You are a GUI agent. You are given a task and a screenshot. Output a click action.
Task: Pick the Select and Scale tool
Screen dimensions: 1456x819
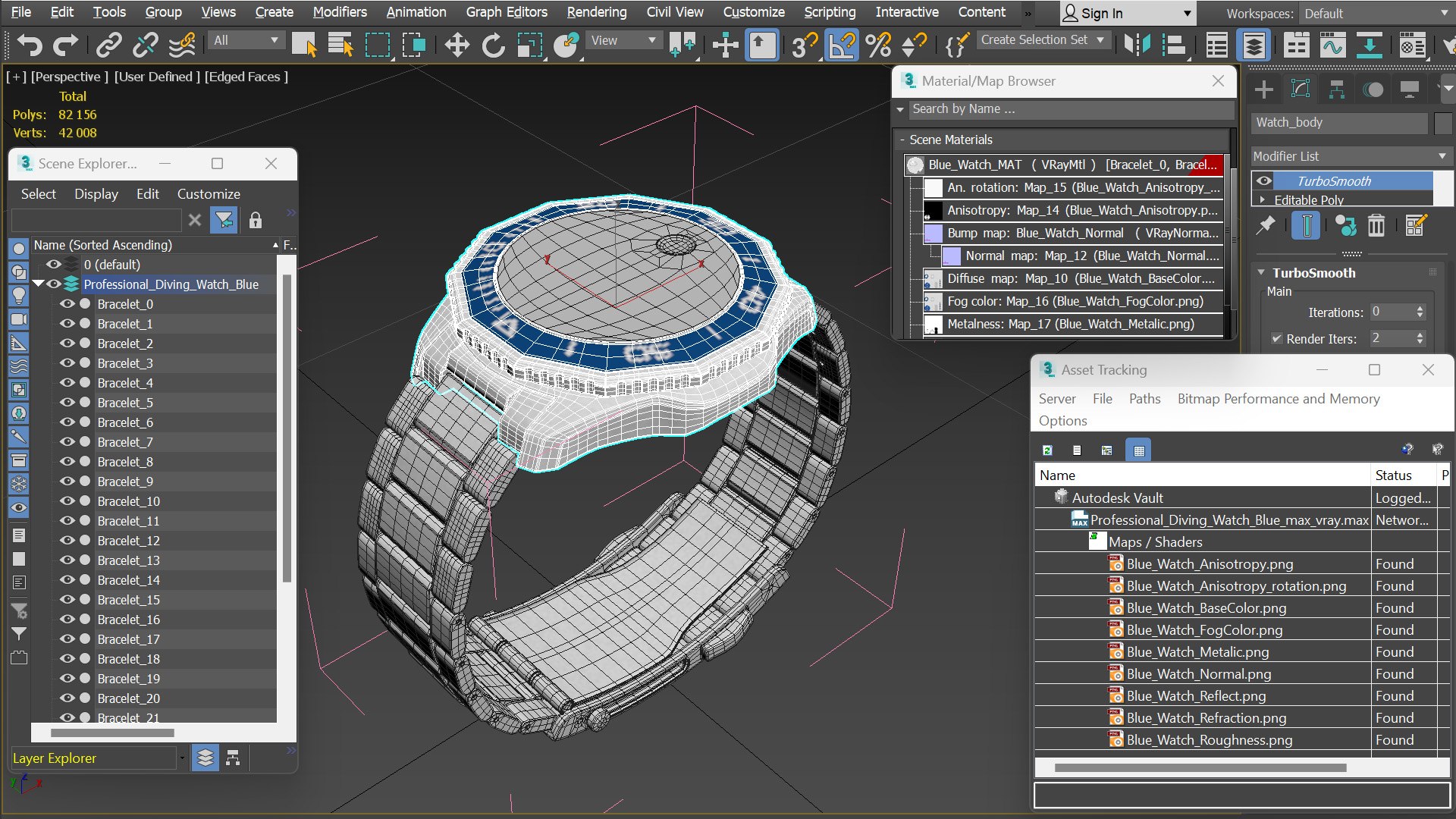pos(530,45)
